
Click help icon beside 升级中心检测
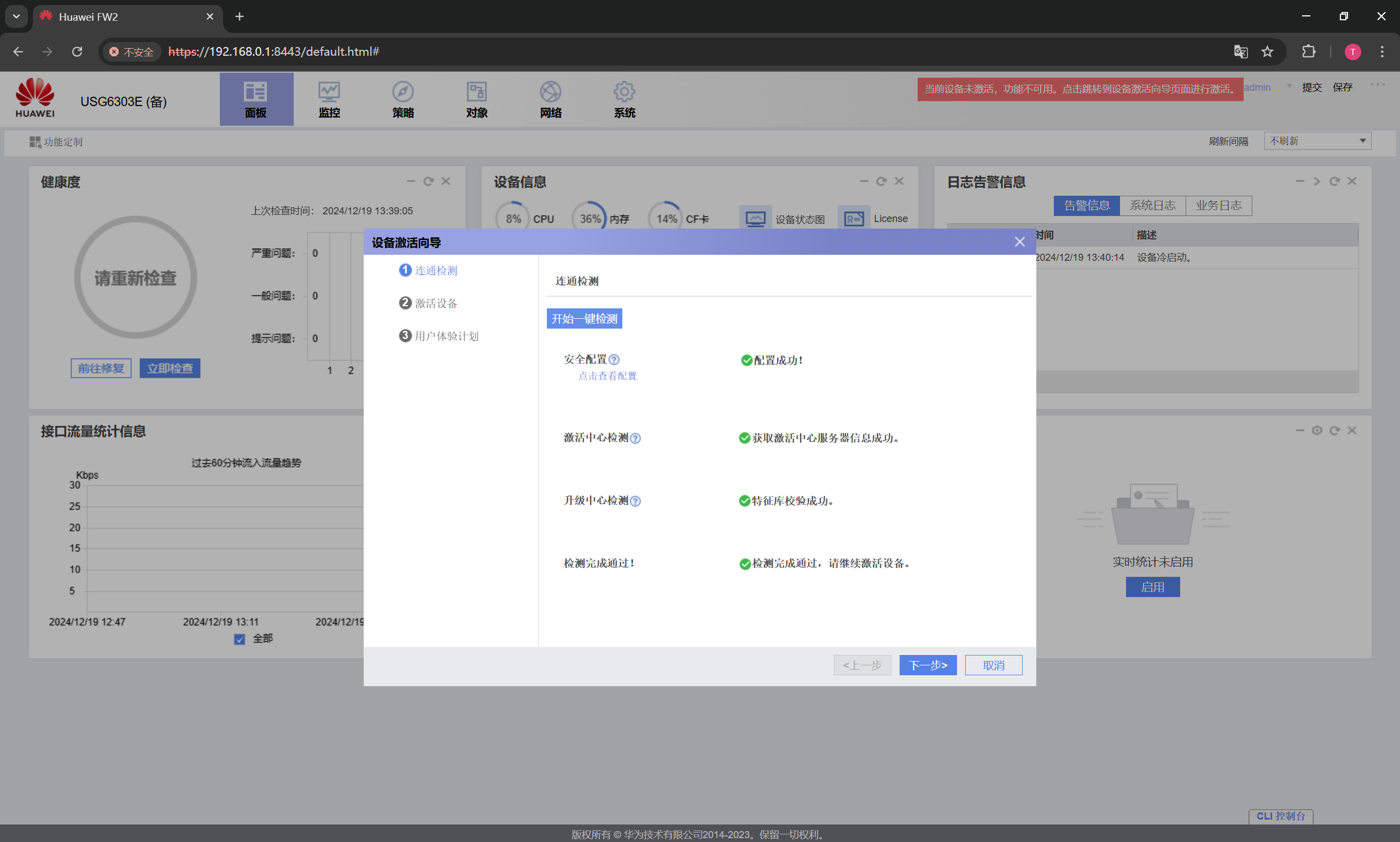(635, 501)
